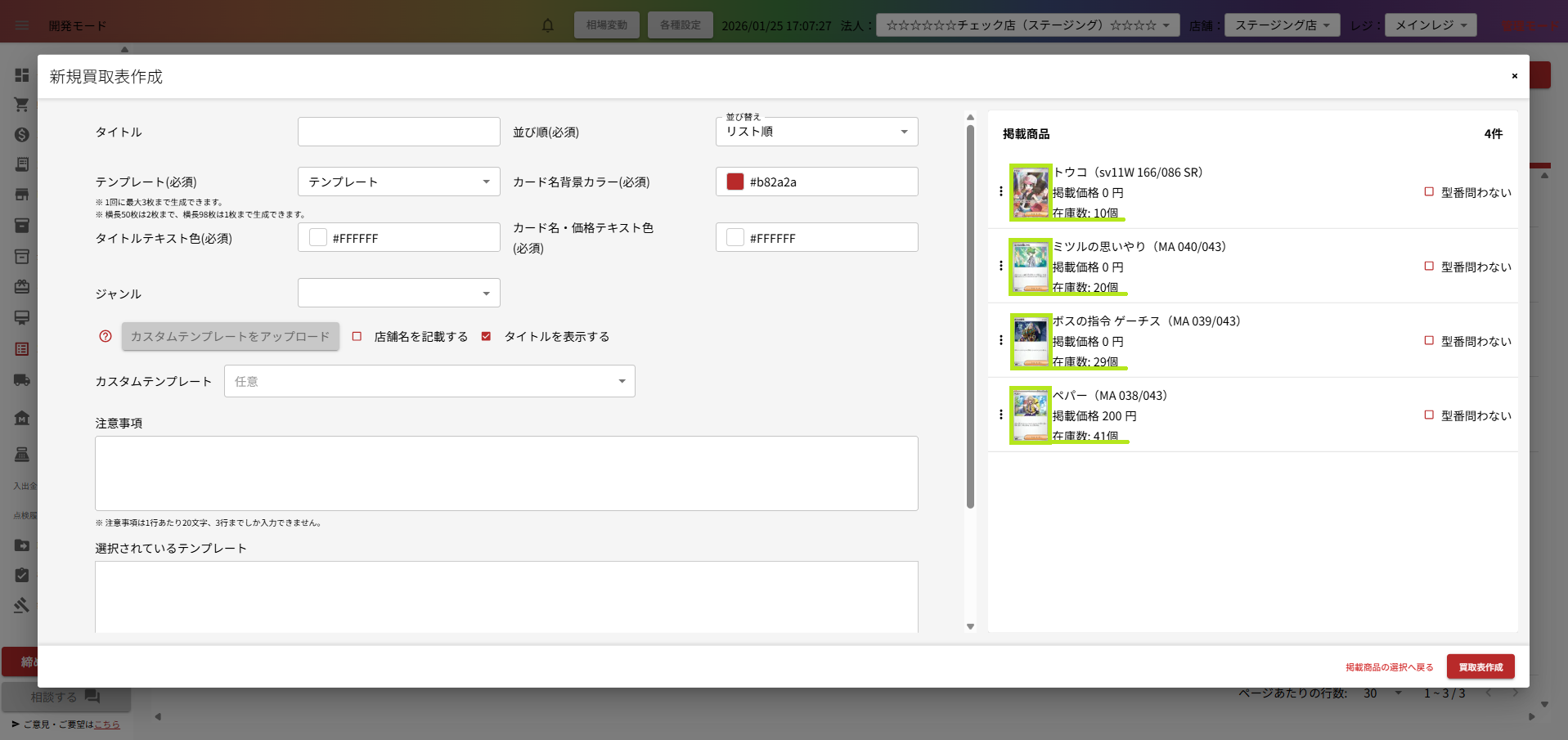Expand the テンプレート dropdown
The image size is (1568, 740).
(398, 182)
